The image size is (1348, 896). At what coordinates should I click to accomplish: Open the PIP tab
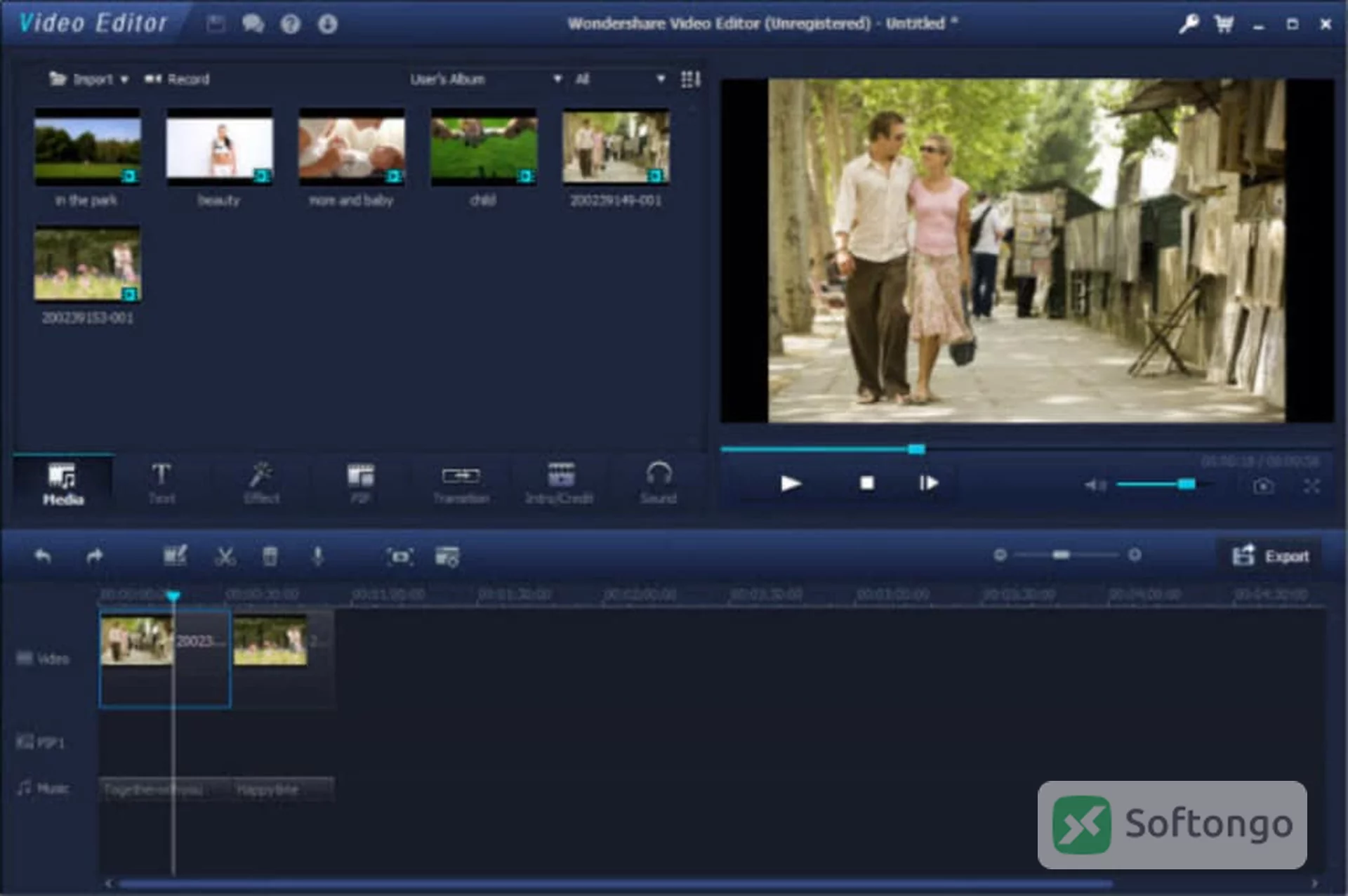click(360, 484)
